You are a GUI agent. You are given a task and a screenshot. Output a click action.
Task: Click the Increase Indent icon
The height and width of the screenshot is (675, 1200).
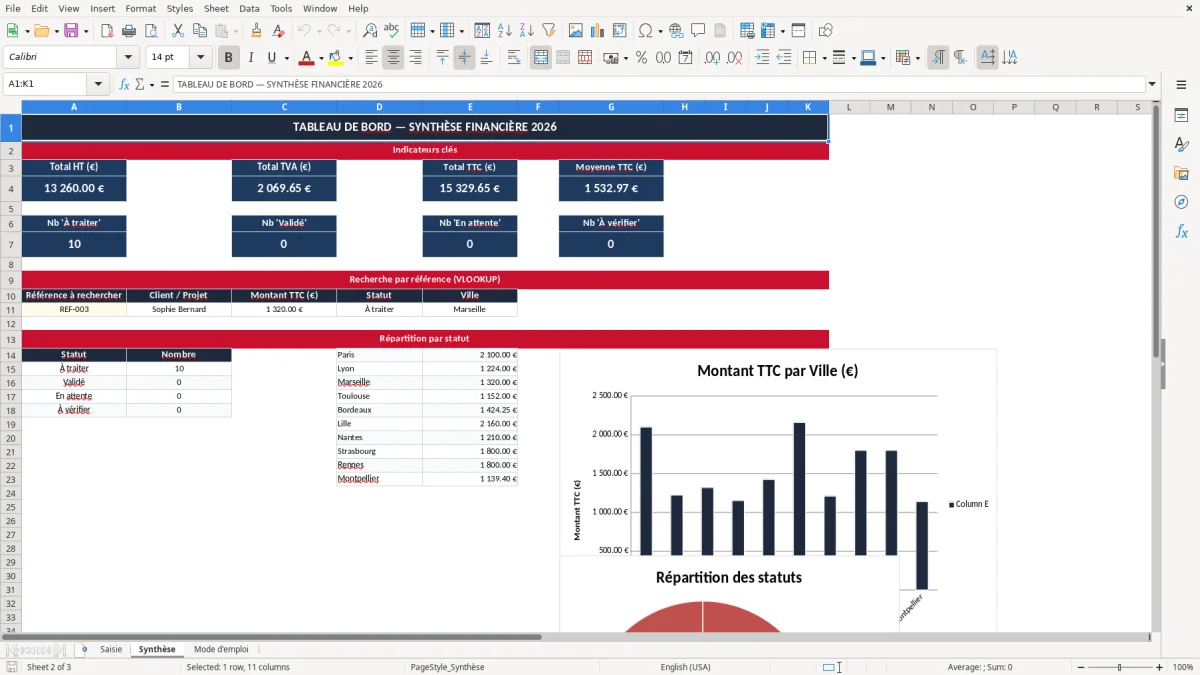pyautogui.click(x=762, y=58)
